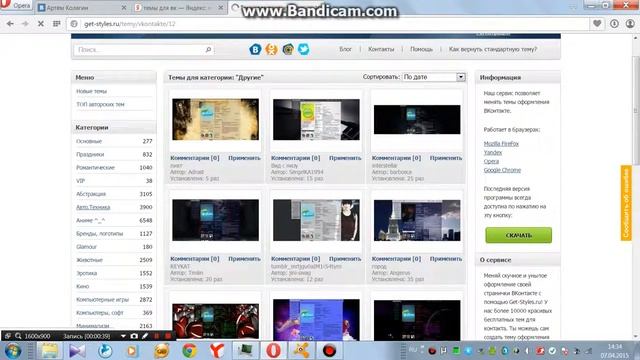Click the Bandicam pause recording button
Image resolution: width=640 pixels, height=360 pixels.
tap(156, 336)
